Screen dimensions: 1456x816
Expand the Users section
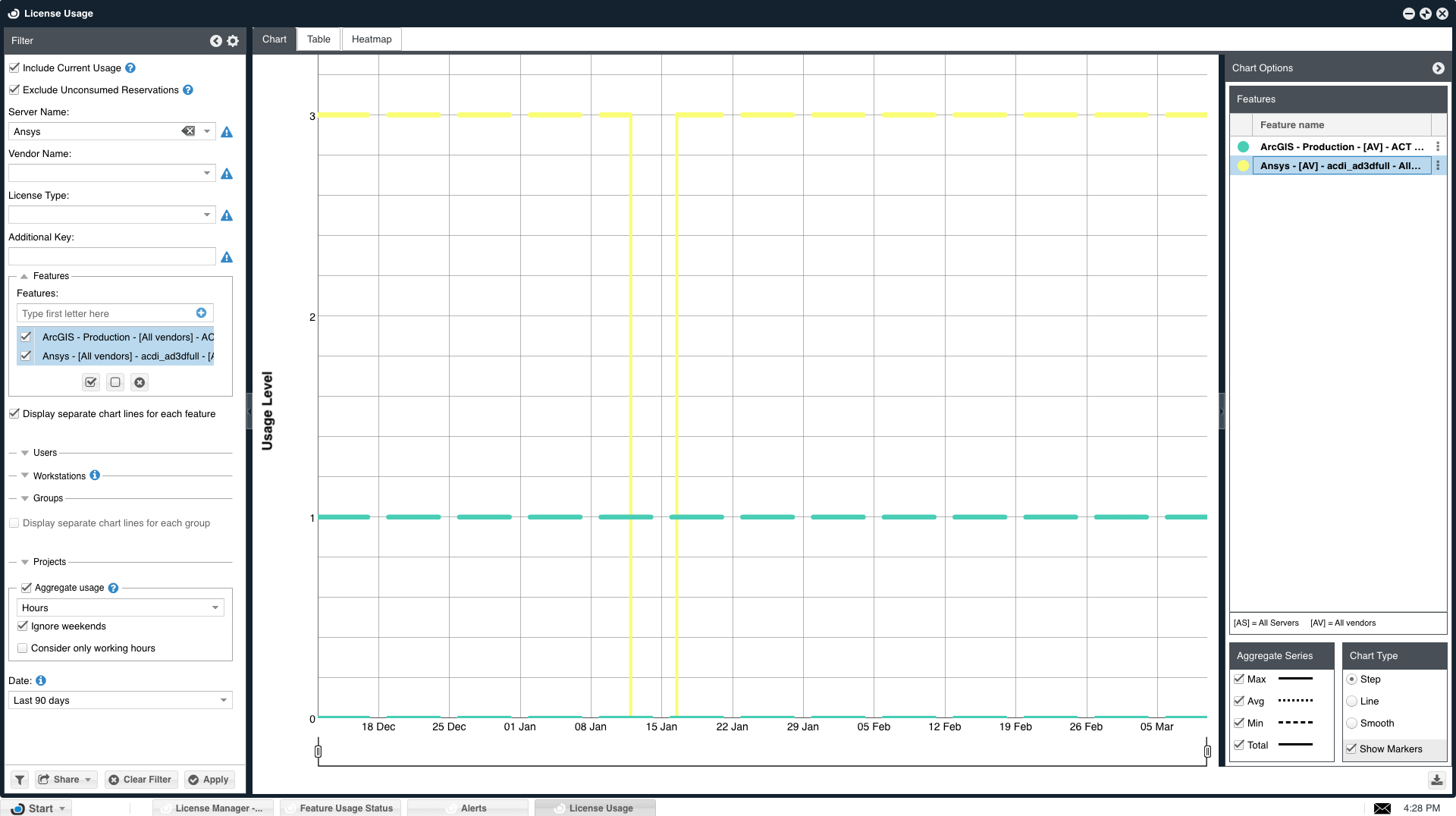tap(25, 453)
